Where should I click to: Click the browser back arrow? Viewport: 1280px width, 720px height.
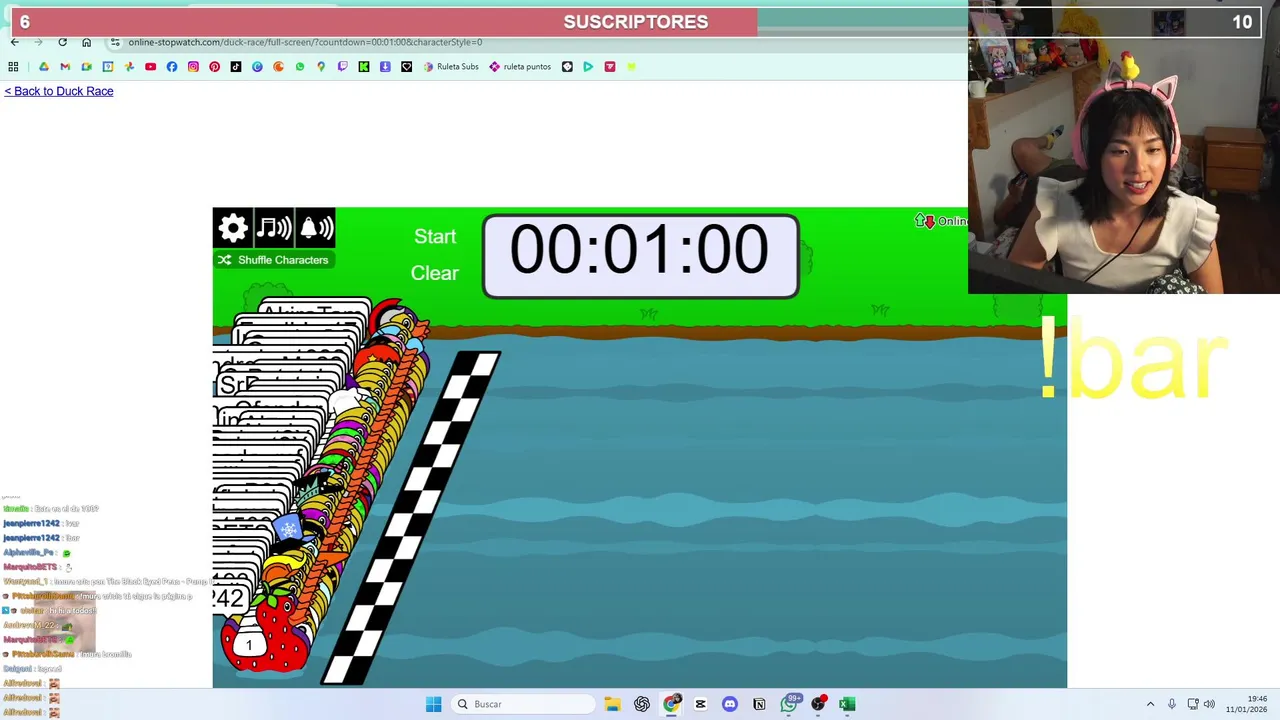coord(14,42)
